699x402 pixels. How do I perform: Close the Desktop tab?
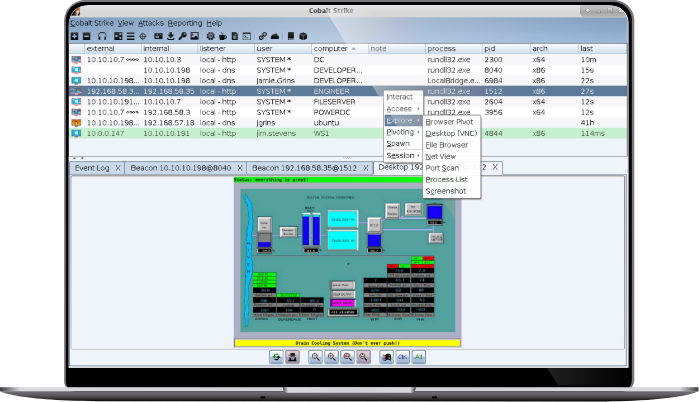coord(495,167)
